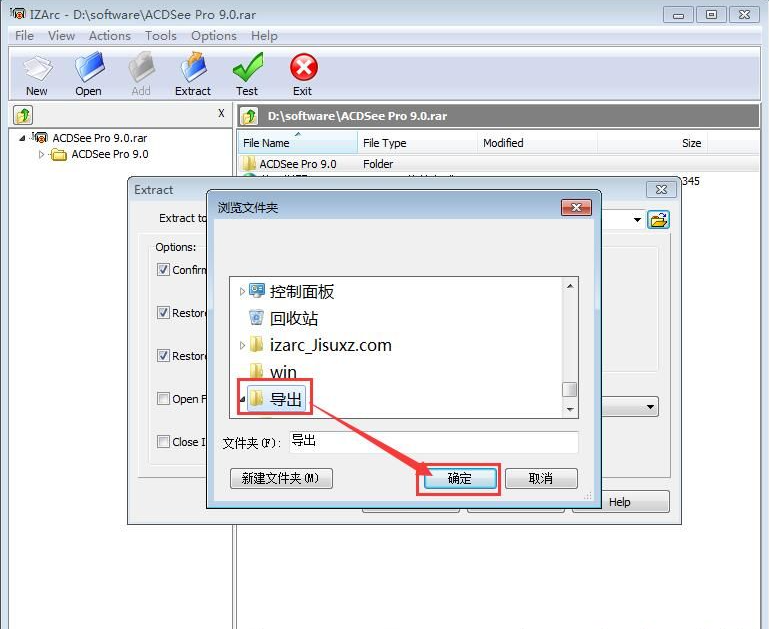769x629 pixels.
Task: Enable the Close I... checkbox
Action: 163,441
